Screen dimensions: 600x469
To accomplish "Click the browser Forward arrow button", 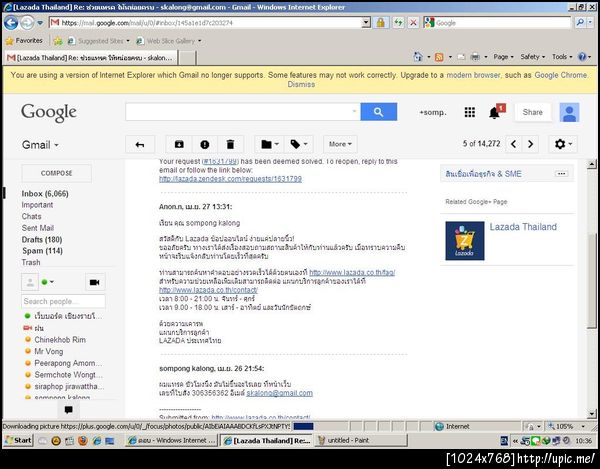I will coord(27,23).
